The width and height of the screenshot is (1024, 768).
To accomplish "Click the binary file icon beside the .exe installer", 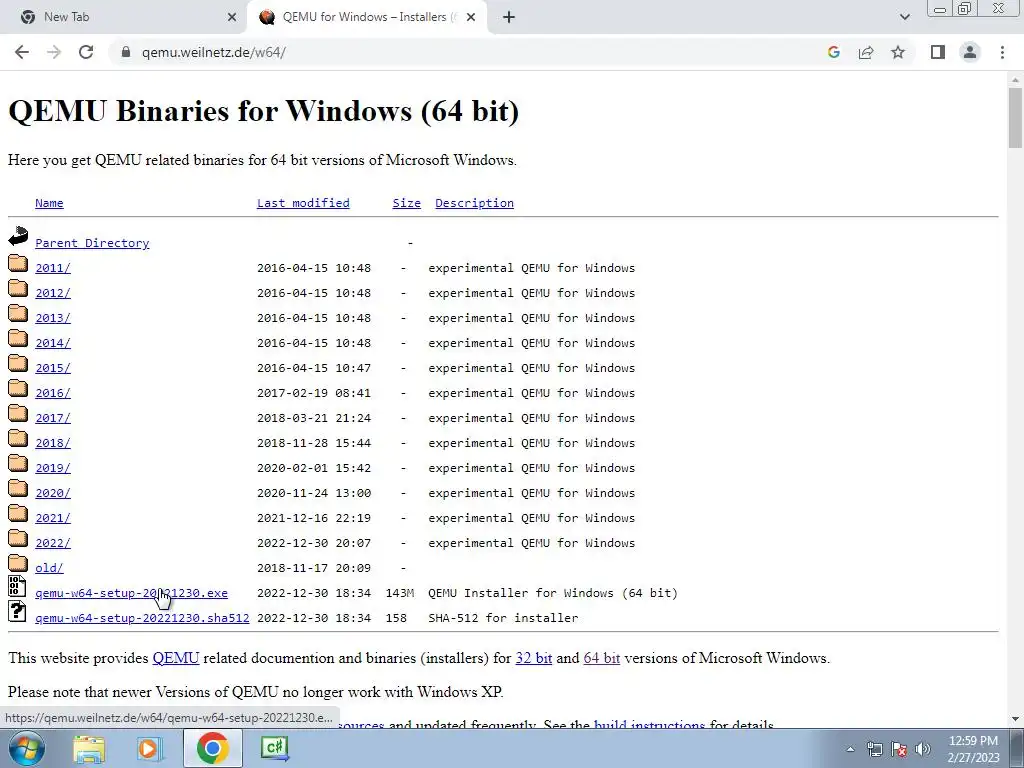I will [17, 586].
